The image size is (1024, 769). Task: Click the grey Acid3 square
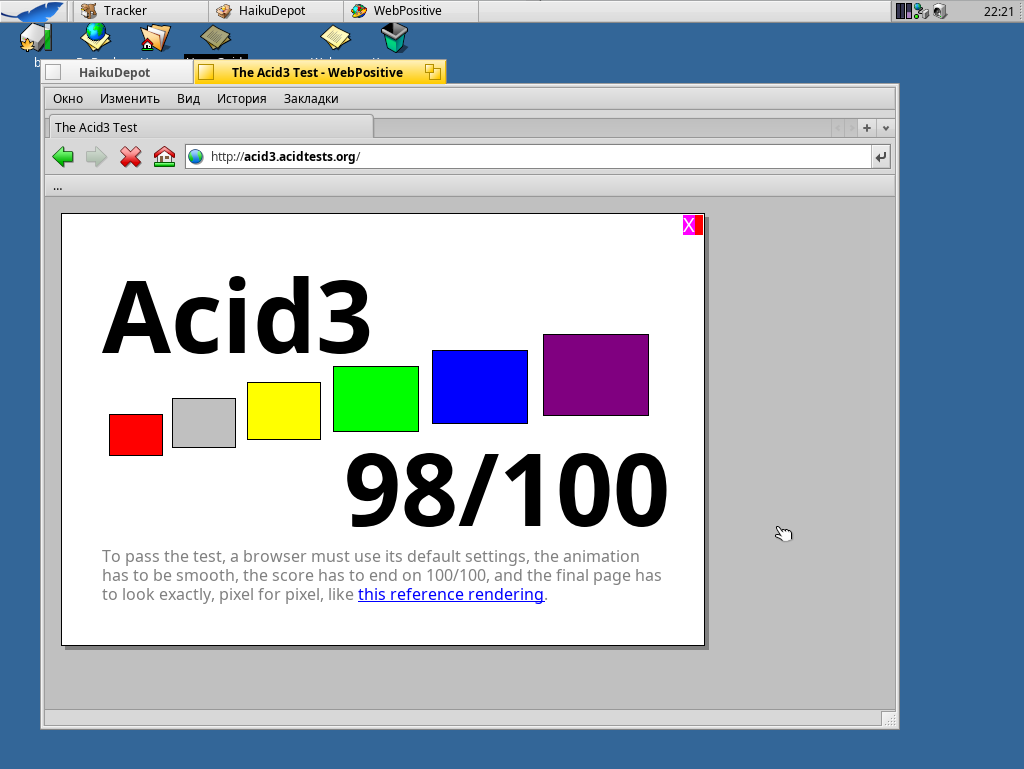click(204, 423)
